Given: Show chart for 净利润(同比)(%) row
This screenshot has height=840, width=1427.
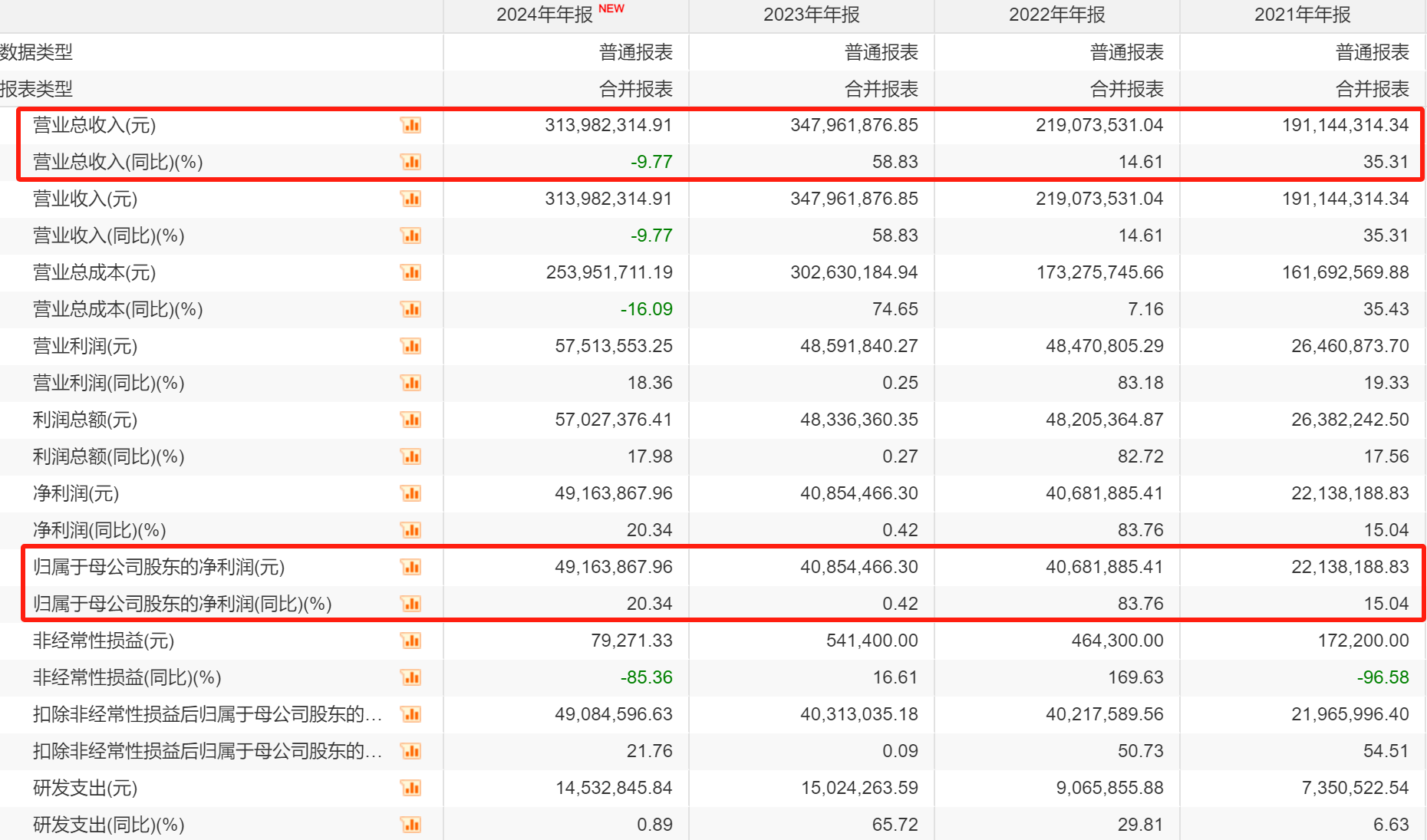Looking at the screenshot, I should point(411,530).
